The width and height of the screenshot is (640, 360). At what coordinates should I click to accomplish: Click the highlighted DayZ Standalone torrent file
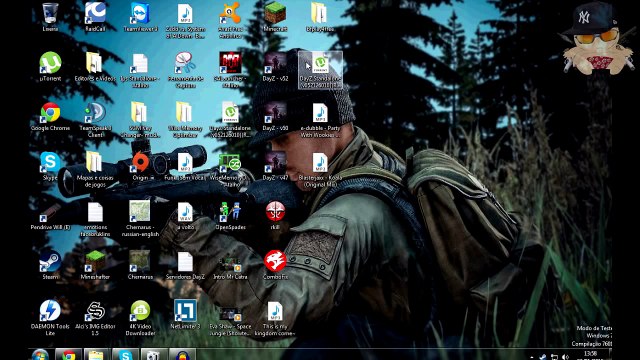(x=320, y=70)
